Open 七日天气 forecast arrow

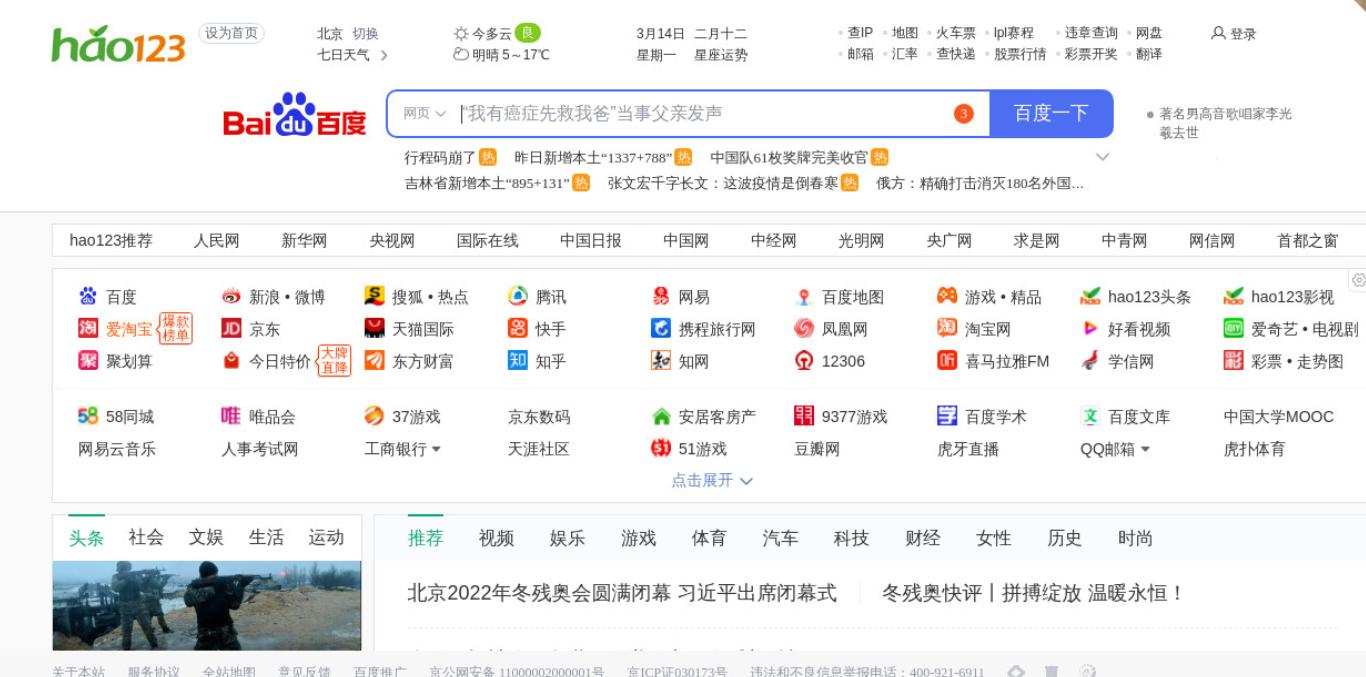383,55
